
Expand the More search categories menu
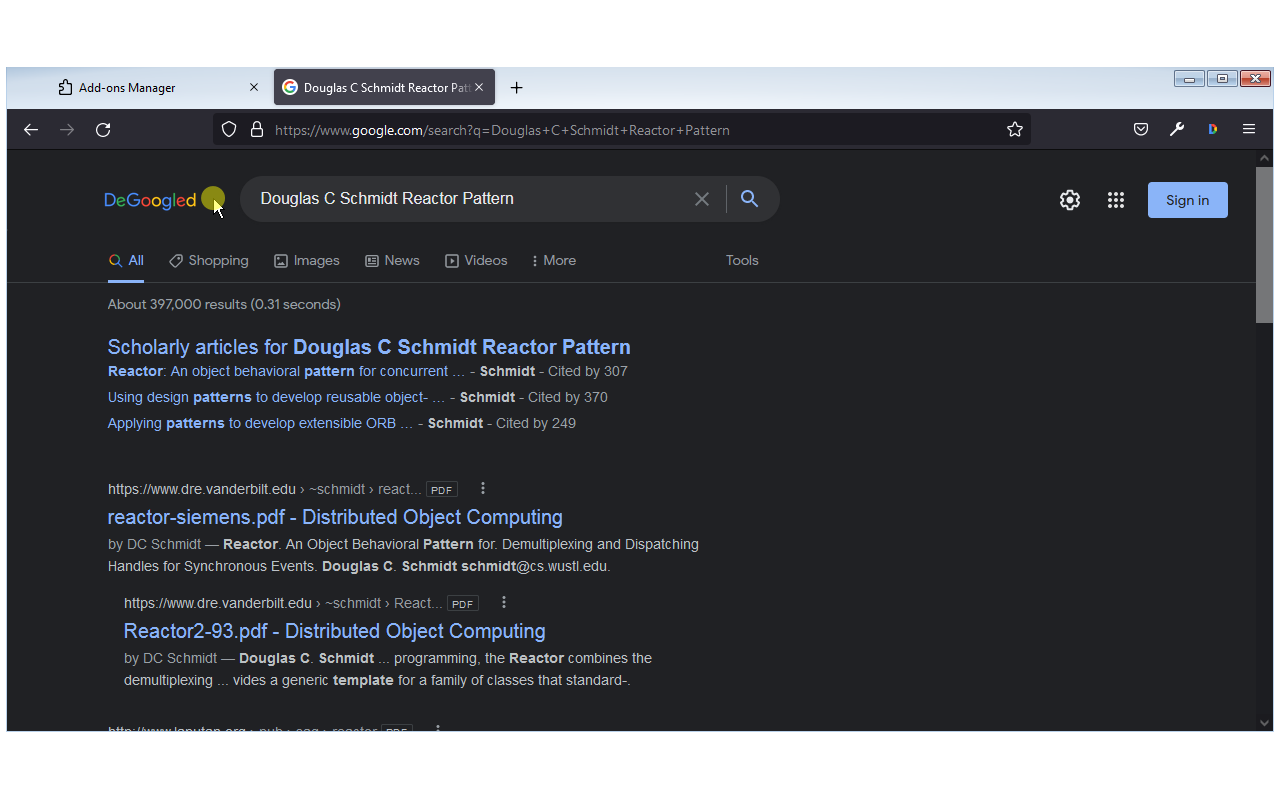click(554, 261)
